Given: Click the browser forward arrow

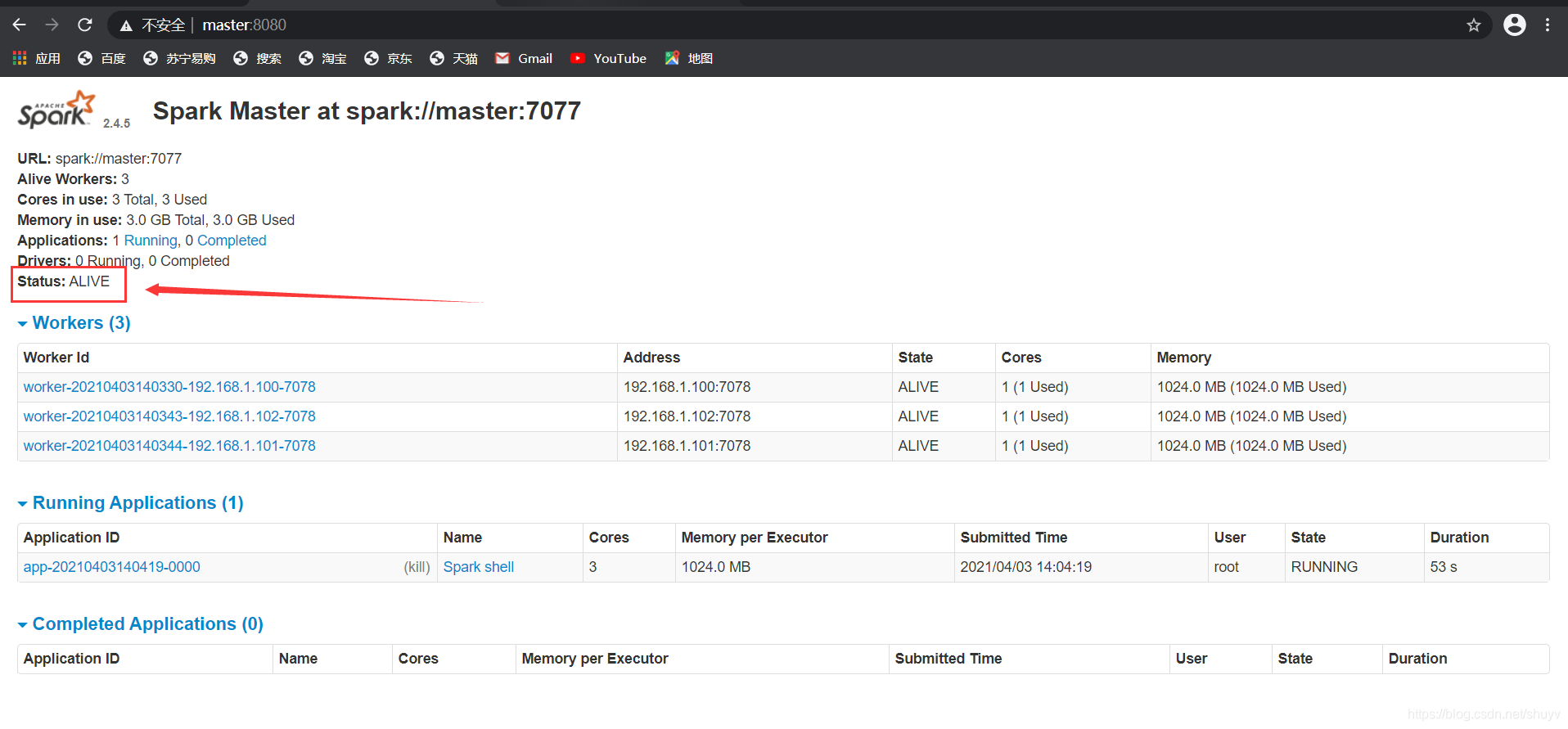Looking at the screenshot, I should click(52, 25).
